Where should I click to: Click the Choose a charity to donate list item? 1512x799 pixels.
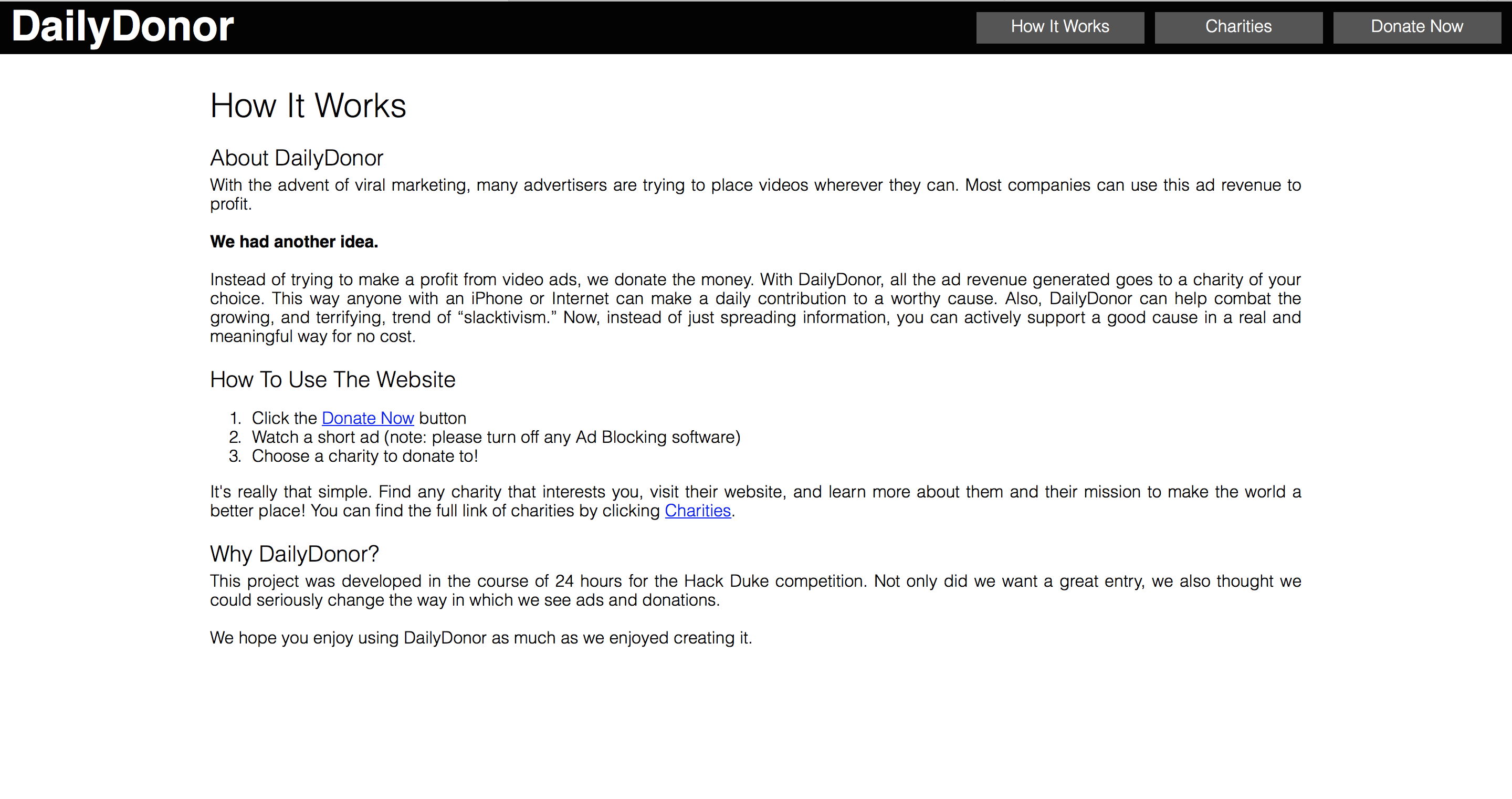(364, 456)
